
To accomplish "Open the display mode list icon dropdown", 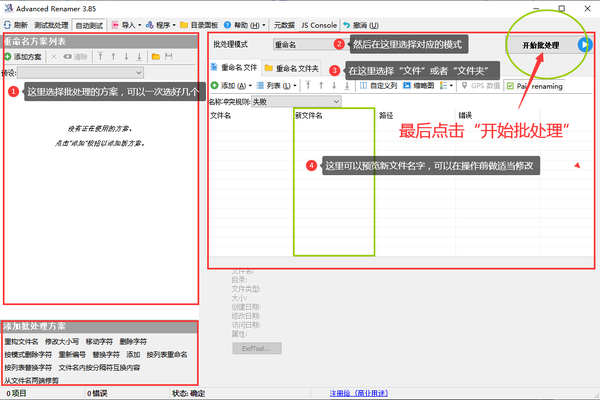I will (x=447, y=85).
